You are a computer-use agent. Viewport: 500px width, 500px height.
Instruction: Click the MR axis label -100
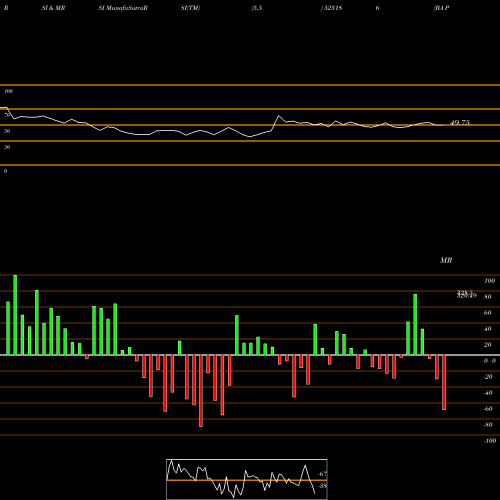click(490, 441)
